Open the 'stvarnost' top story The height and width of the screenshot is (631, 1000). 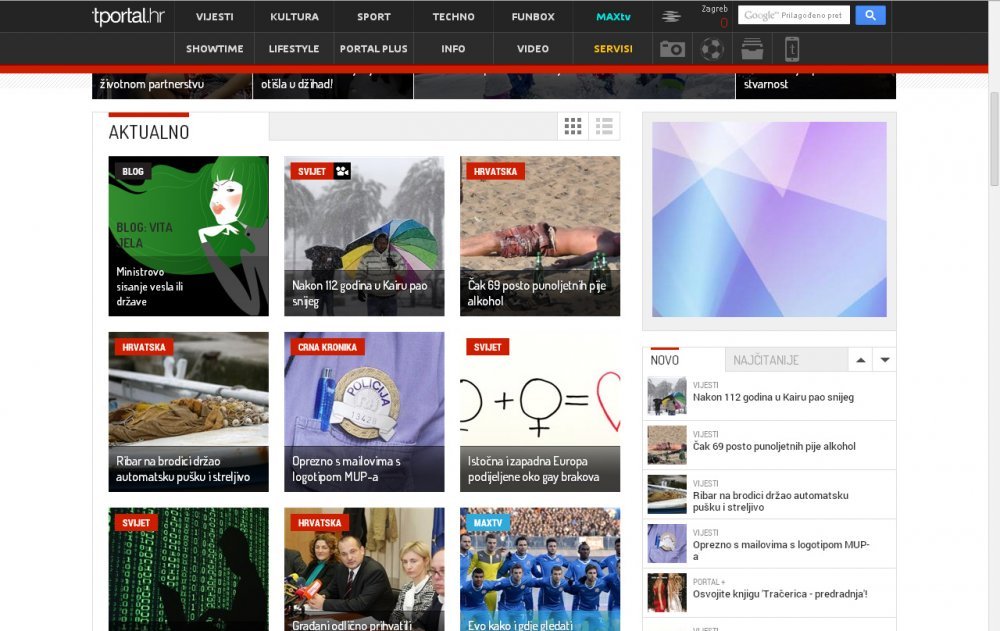click(x=816, y=85)
